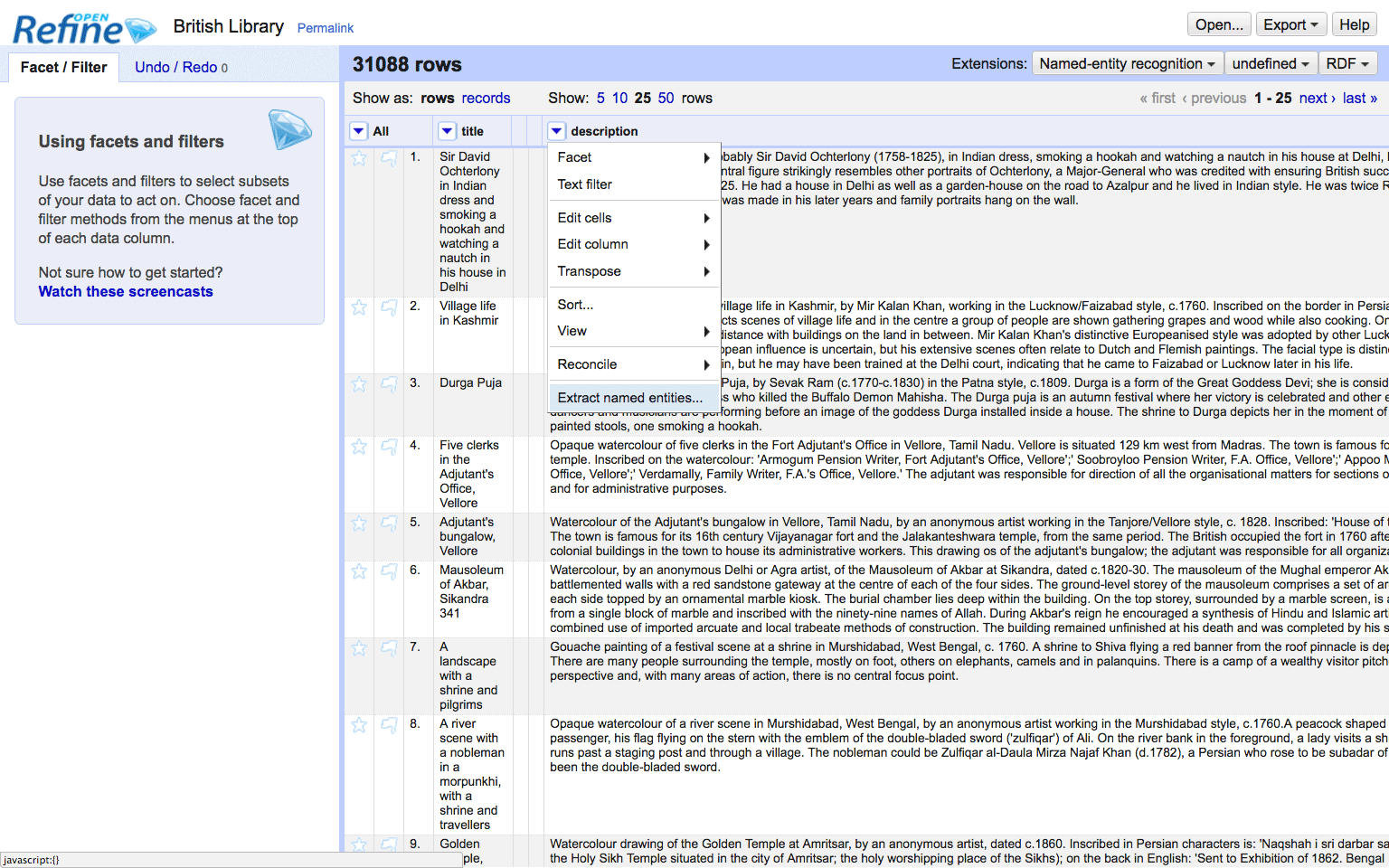
Task: Toggle star on row 4
Action: (x=359, y=447)
